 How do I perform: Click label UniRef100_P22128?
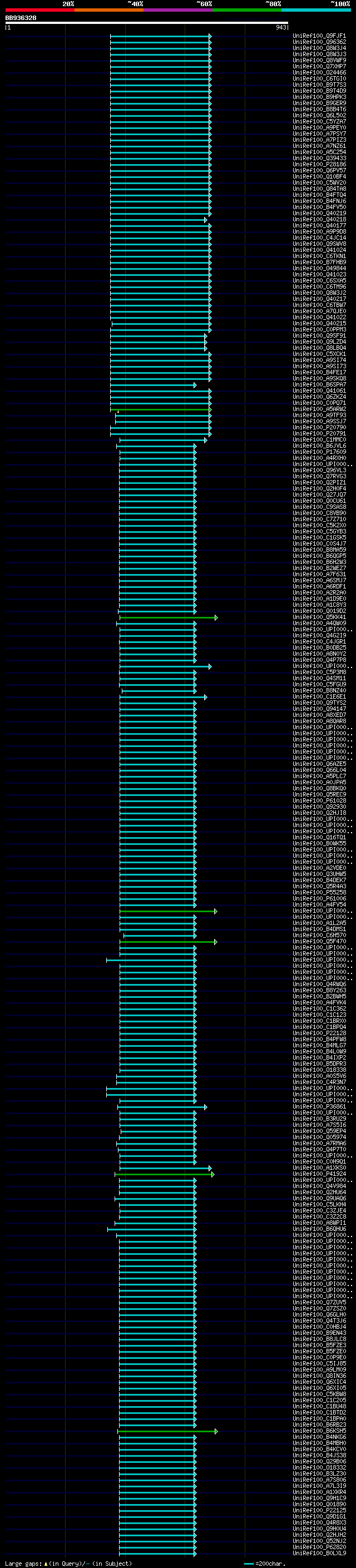pos(319,1033)
